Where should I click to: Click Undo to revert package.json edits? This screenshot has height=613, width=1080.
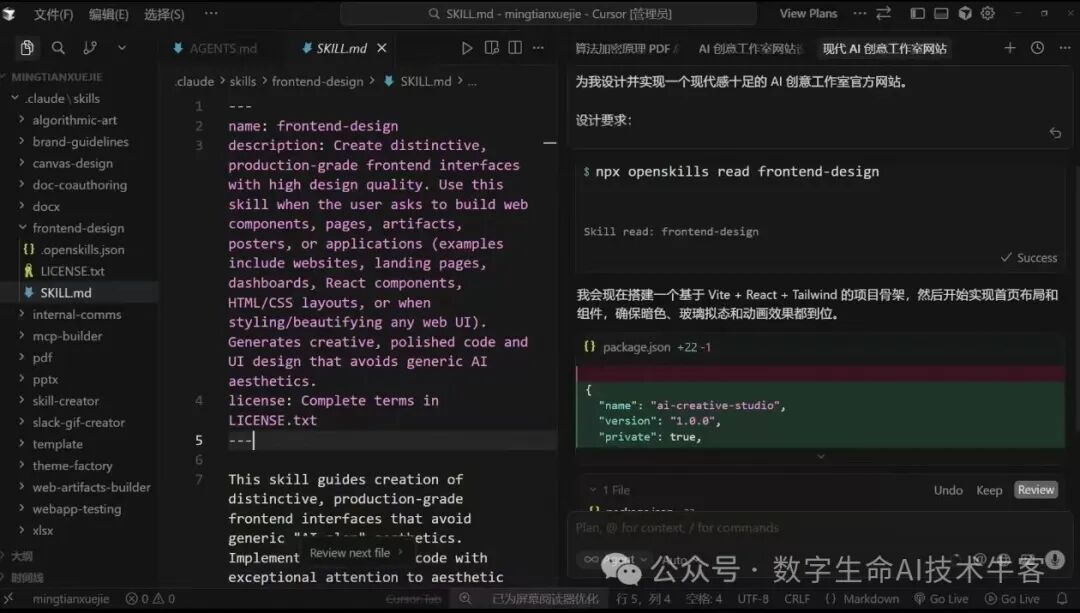947,490
